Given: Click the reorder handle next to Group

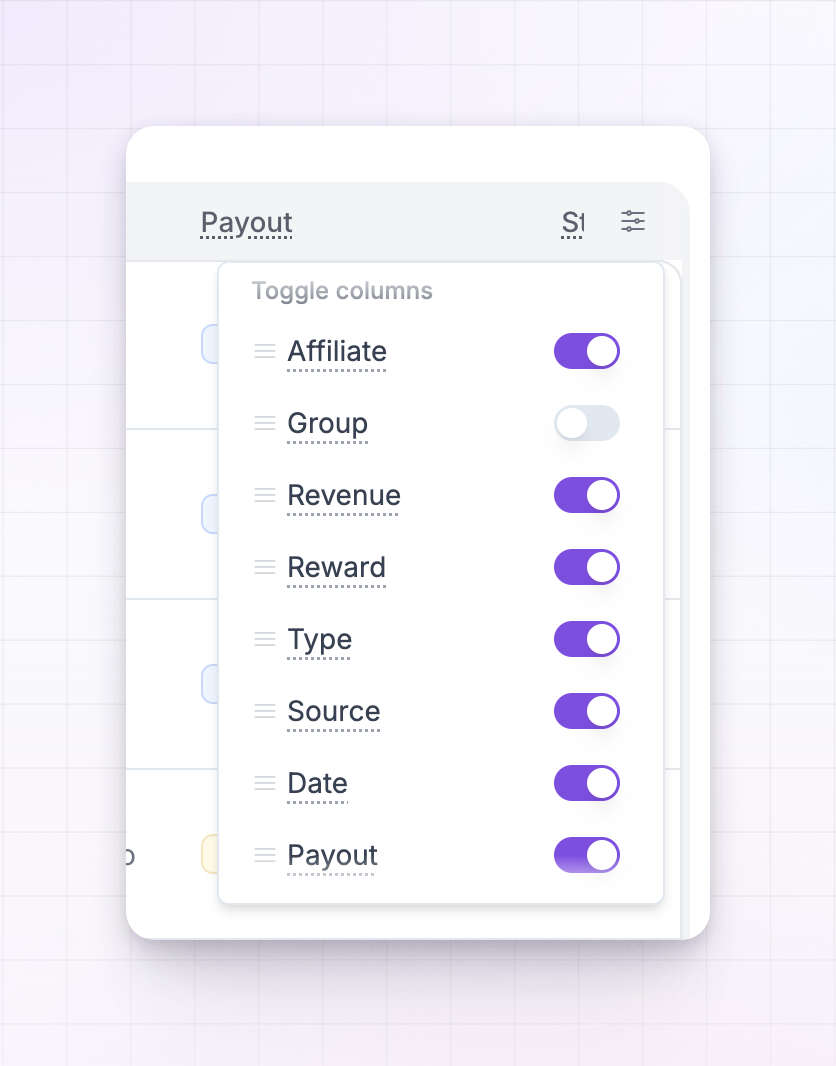Looking at the screenshot, I should click(264, 423).
